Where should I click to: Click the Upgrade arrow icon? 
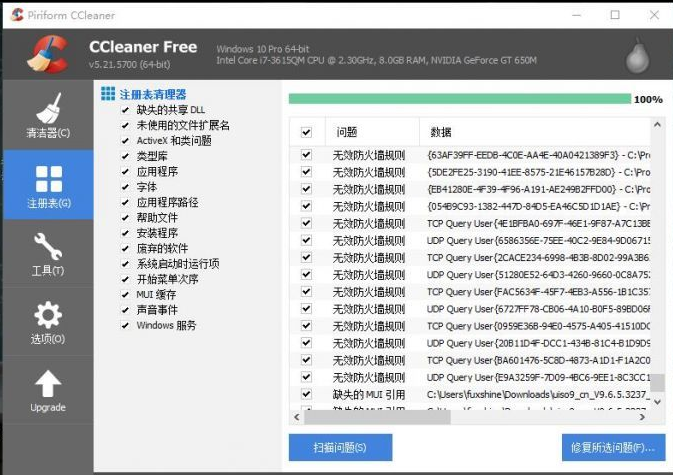click(48, 383)
